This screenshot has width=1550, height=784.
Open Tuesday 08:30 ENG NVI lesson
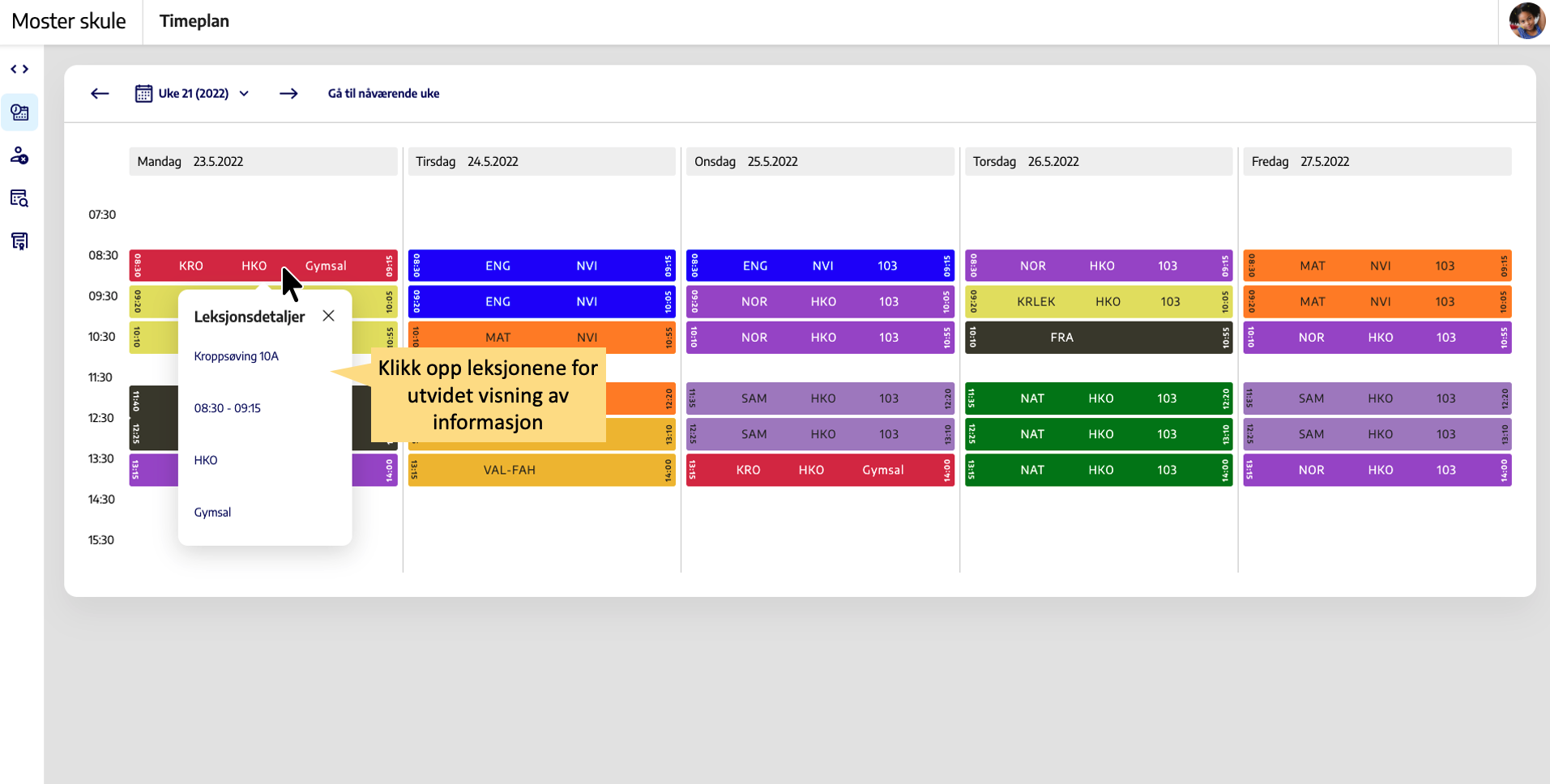[542, 266]
